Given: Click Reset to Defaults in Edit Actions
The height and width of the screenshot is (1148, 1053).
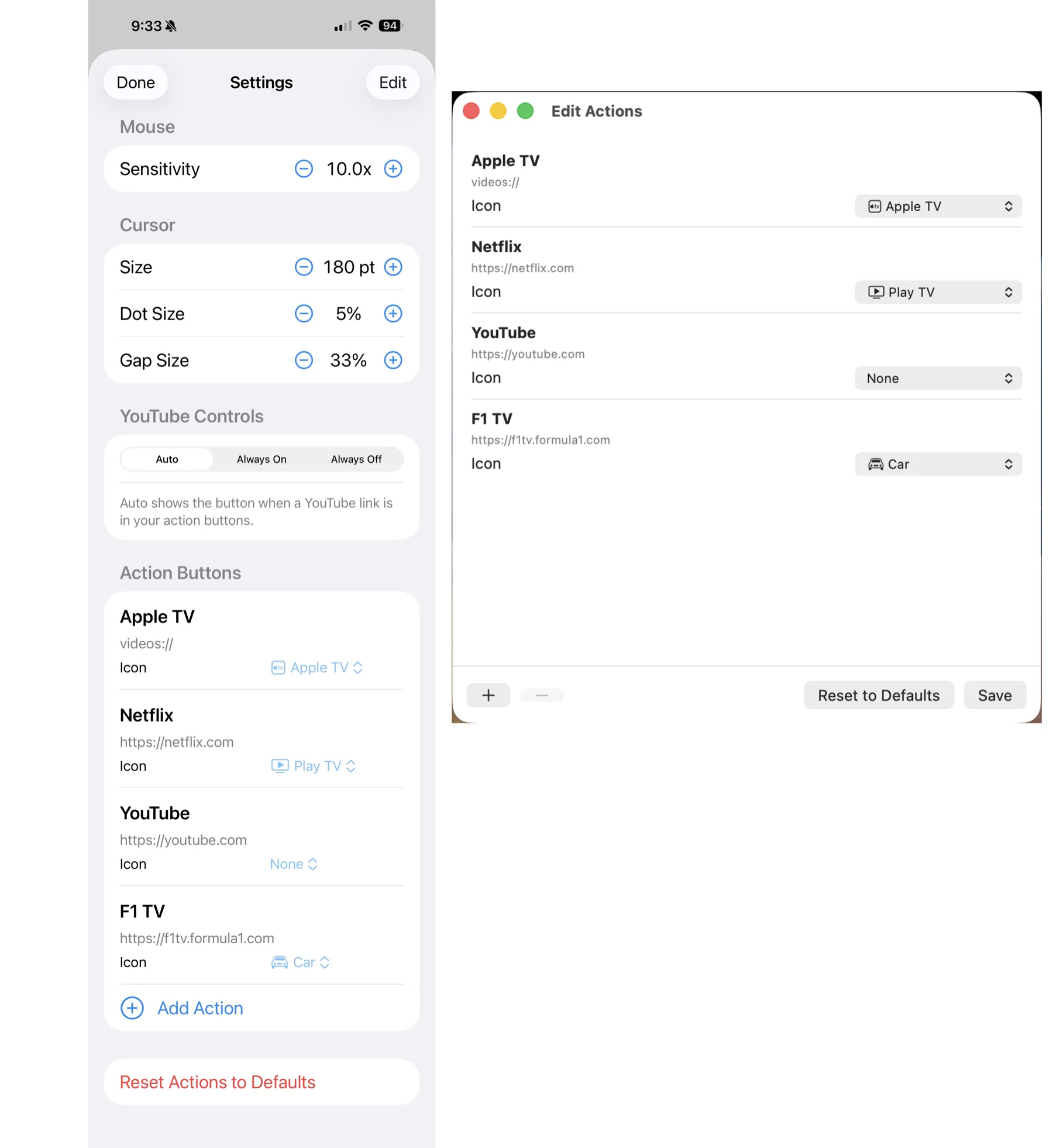Looking at the screenshot, I should tap(879, 695).
